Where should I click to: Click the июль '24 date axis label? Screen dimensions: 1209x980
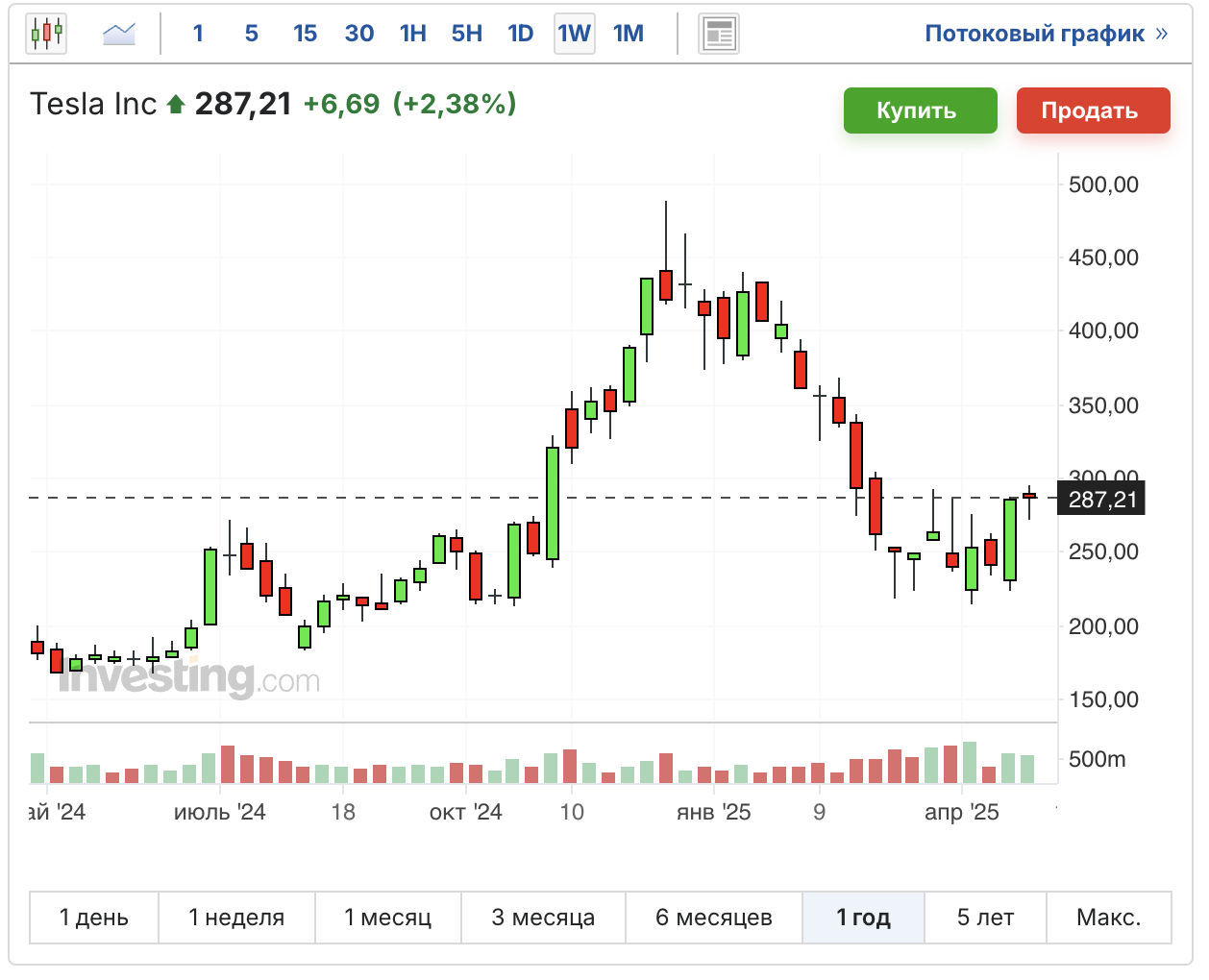[x=220, y=813]
